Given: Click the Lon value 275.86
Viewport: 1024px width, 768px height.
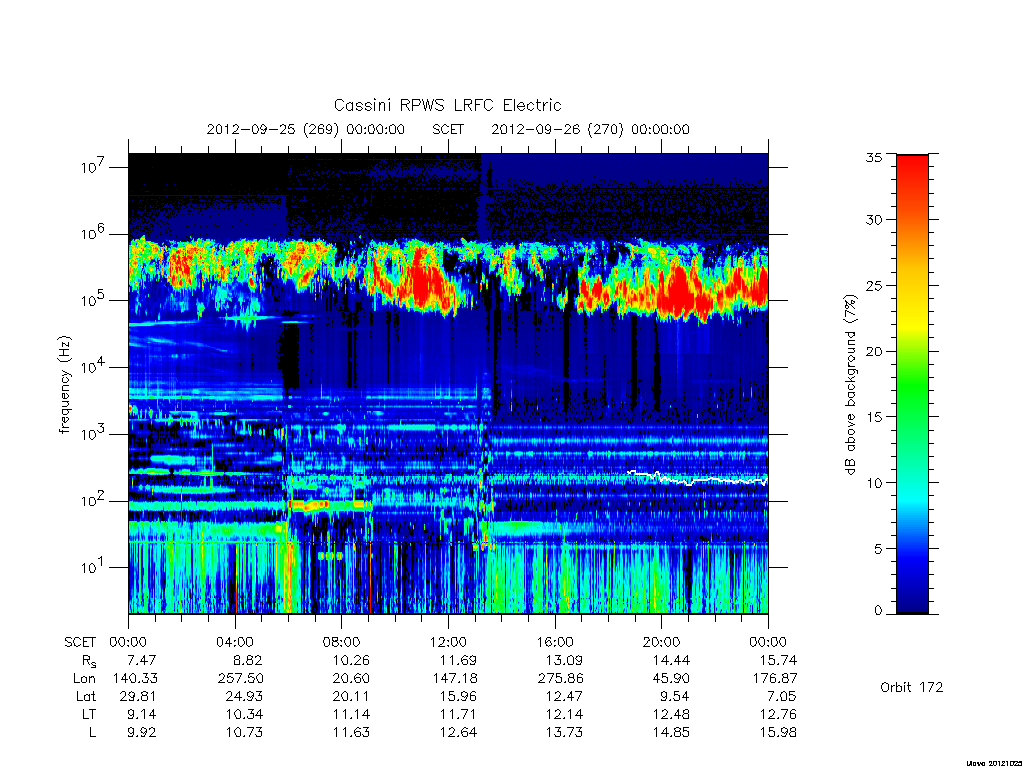Looking at the screenshot, I should pos(560,679).
